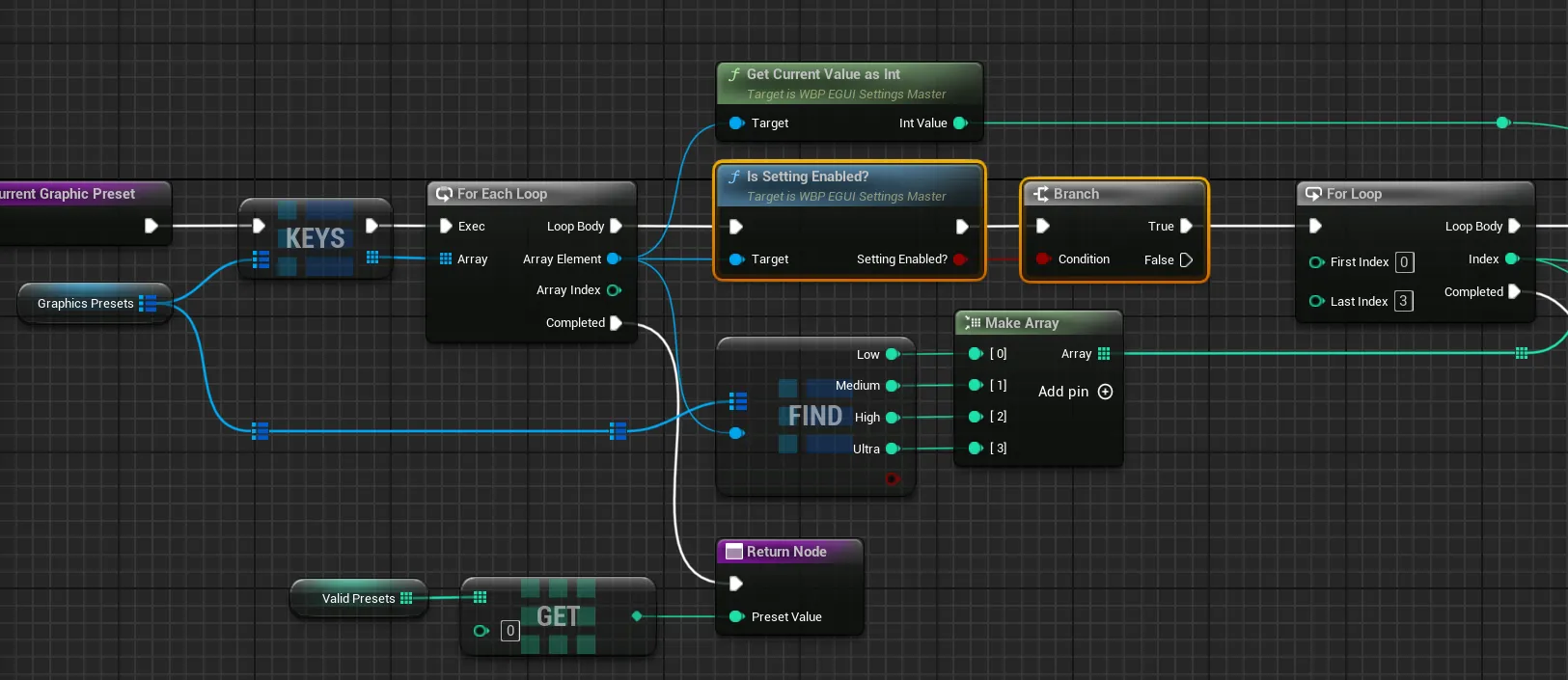The width and height of the screenshot is (1568, 680).
Task: Click Add pin on Make Array
Action: (1075, 392)
